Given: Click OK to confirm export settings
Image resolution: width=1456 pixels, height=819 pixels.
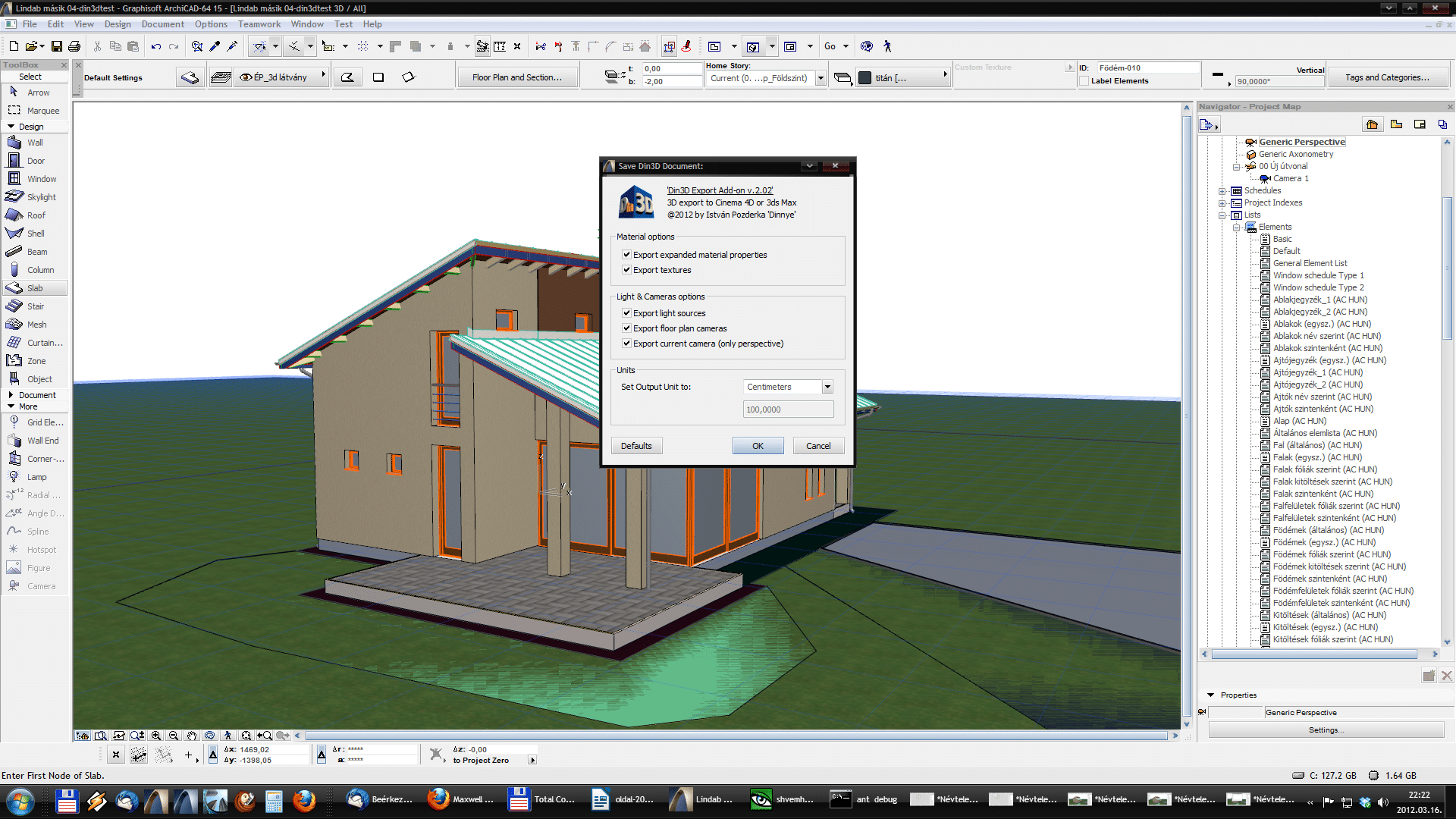Looking at the screenshot, I should coord(757,445).
